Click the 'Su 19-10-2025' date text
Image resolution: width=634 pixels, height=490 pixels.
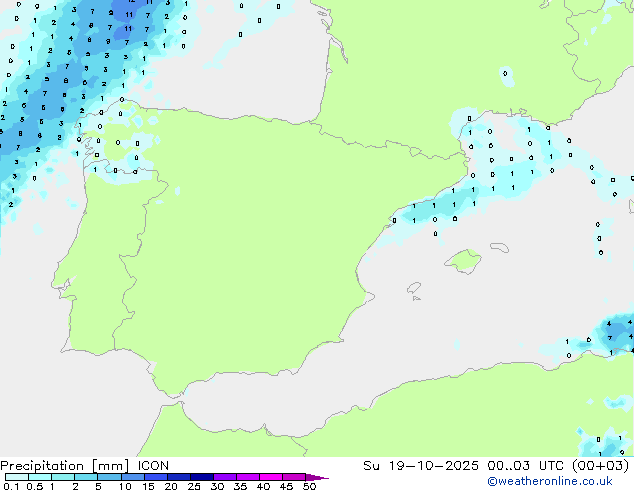(421, 466)
